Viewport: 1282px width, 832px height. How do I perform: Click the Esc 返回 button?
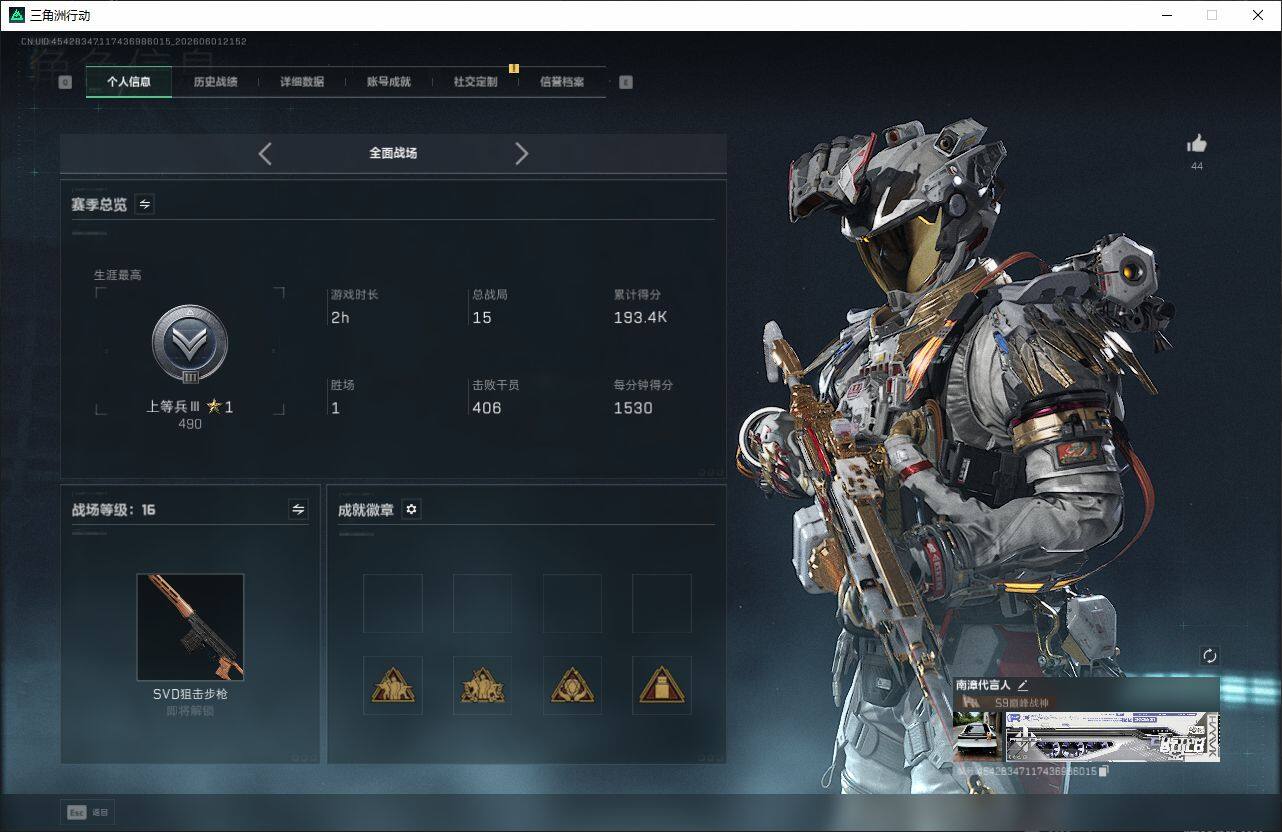coord(88,812)
